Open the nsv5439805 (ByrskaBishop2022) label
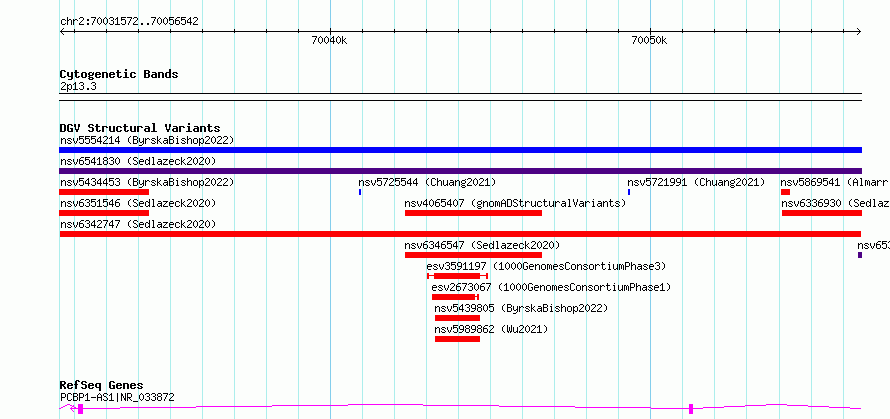The height and width of the screenshot is (419, 890). tap(521, 308)
